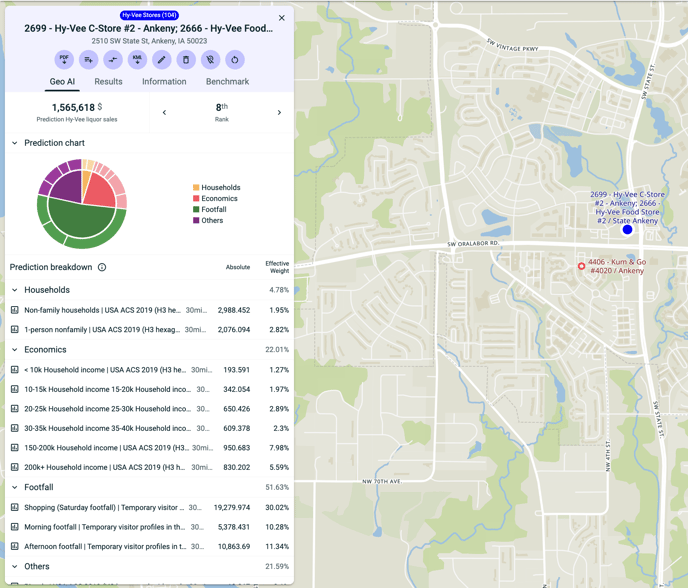
Task: Open the Benchmark tab
Action: point(227,82)
